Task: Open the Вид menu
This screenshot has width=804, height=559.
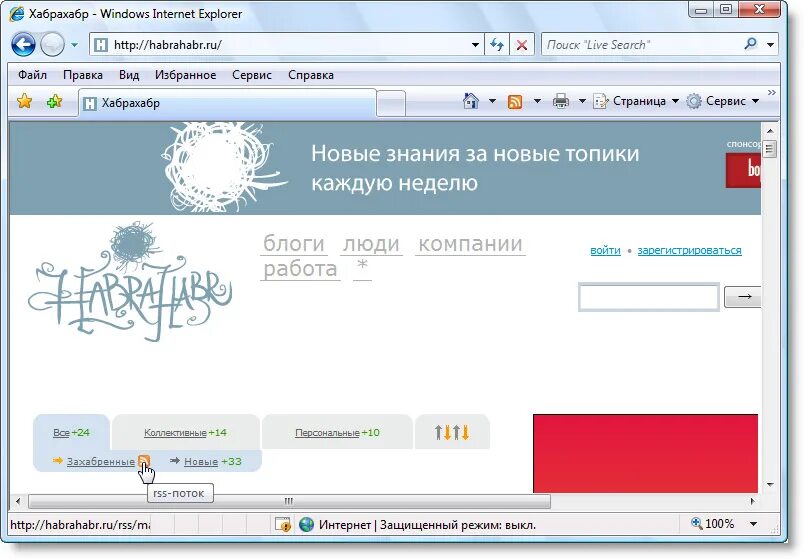Action: 129,75
